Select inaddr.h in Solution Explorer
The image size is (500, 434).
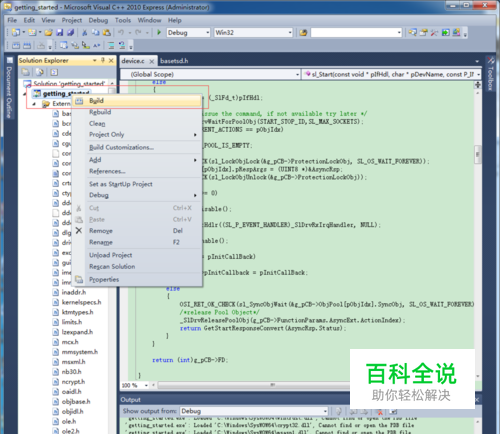pyautogui.click(x=74, y=292)
